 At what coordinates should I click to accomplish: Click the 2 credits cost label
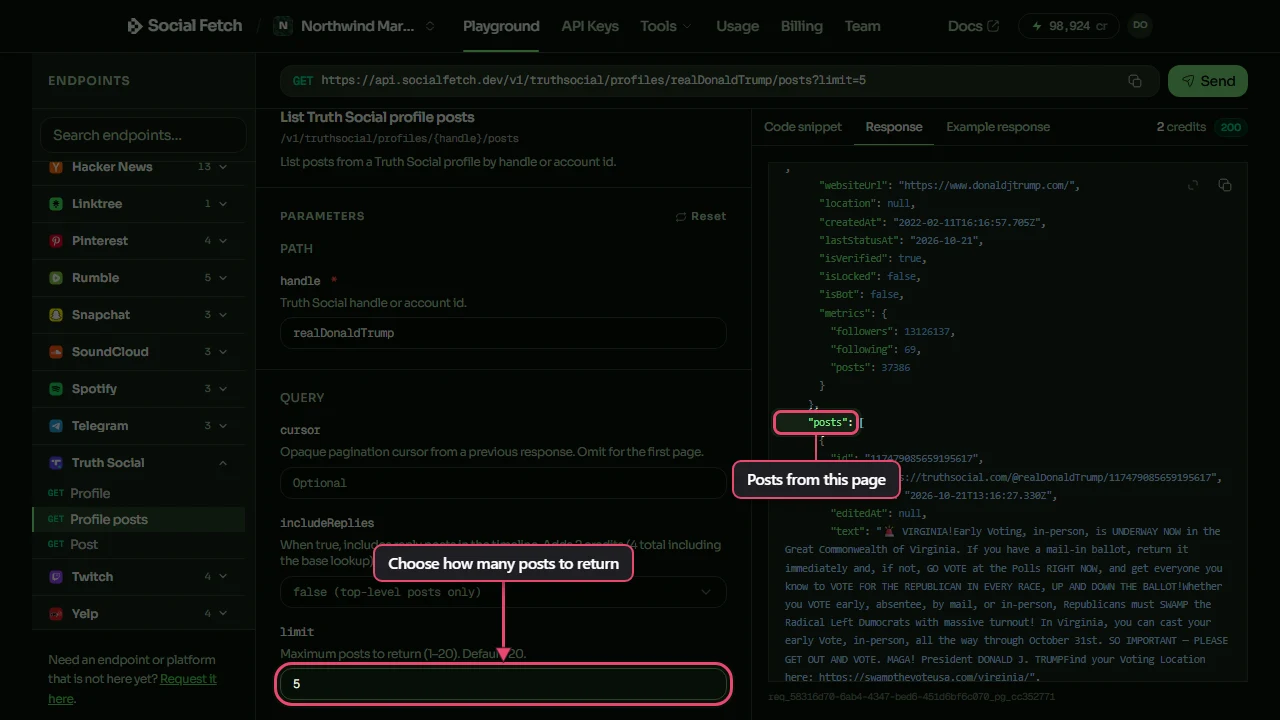tap(1181, 127)
